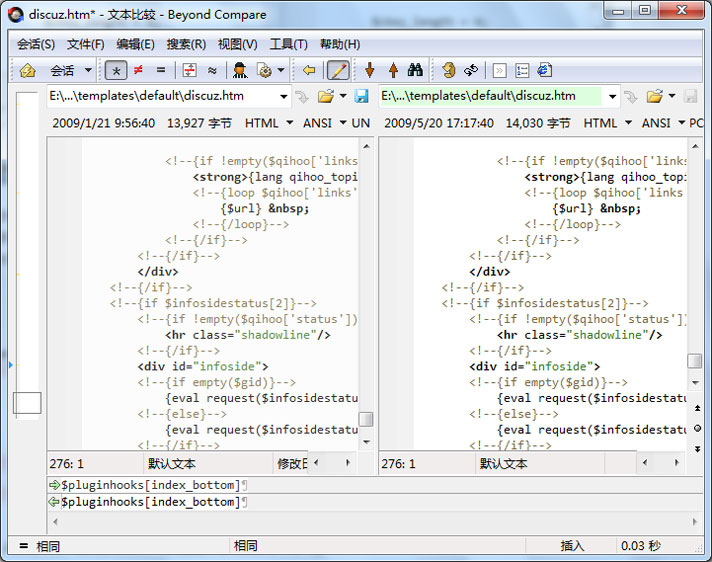The height and width of the screenshot is (562, 712).
Task: Open the left ANSI encoding dropdown
Action: click(x=325, y=123)
